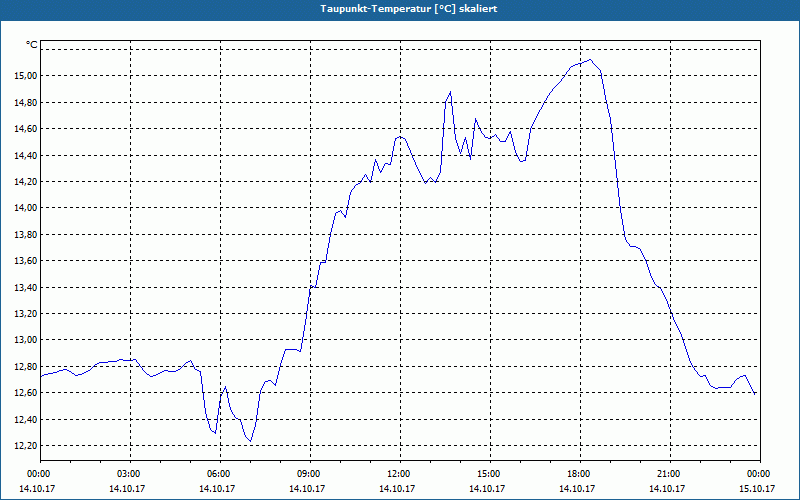Select the 03:00 time label
This screenshot has height=500, width=800.
[x=130, y=474]
